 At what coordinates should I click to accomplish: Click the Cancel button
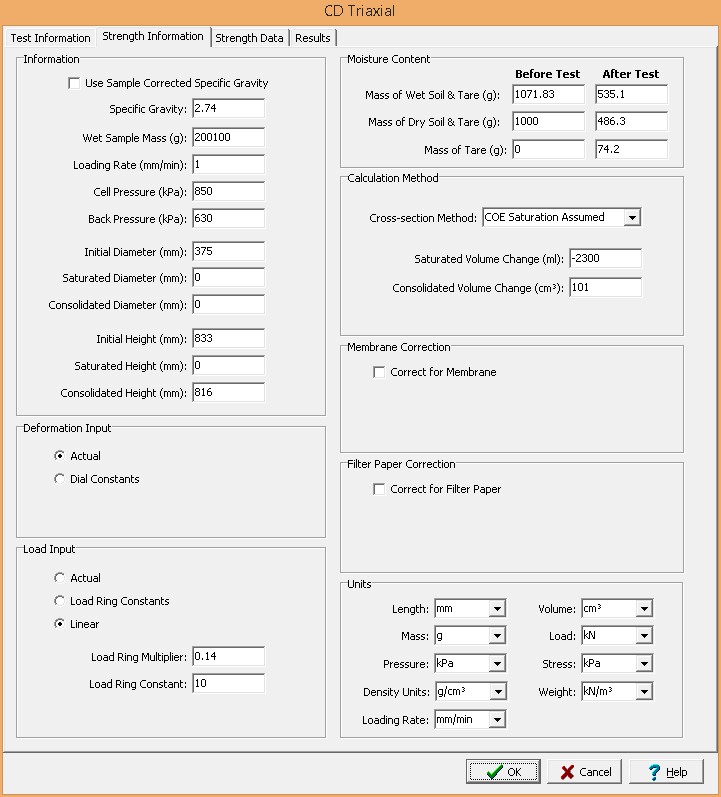point(585,772)
